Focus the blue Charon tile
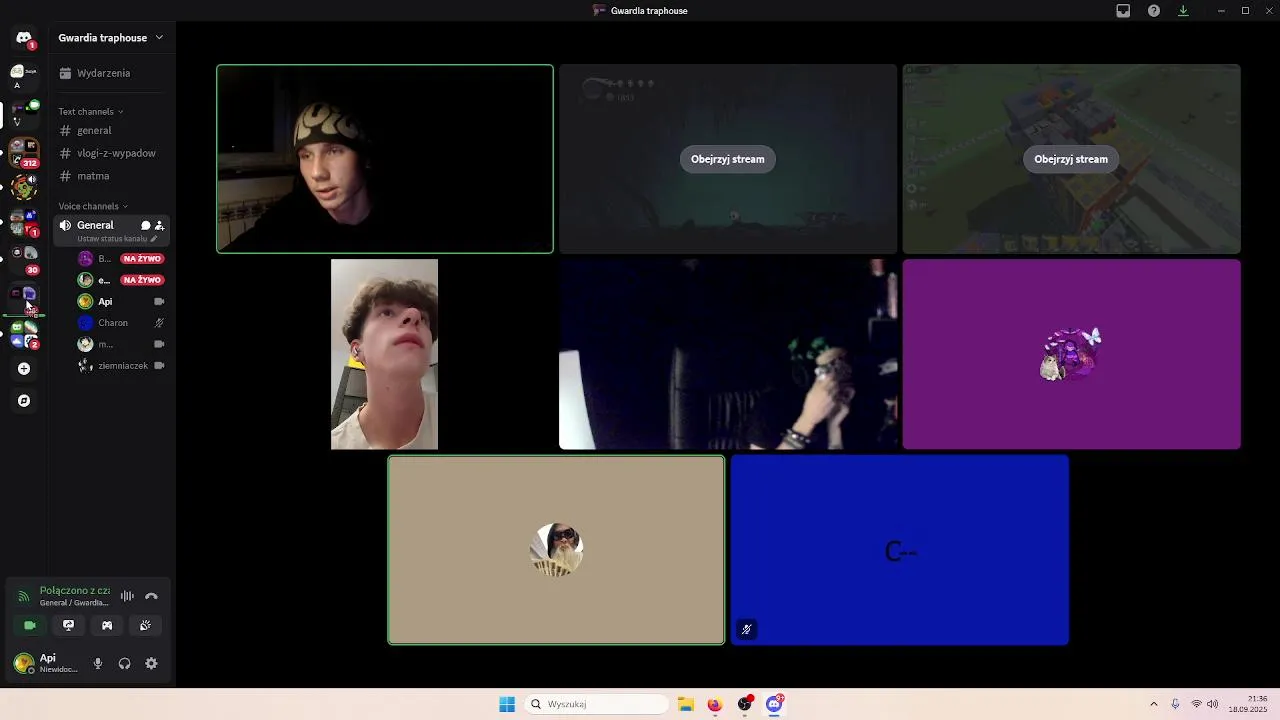 click(900, 550)
